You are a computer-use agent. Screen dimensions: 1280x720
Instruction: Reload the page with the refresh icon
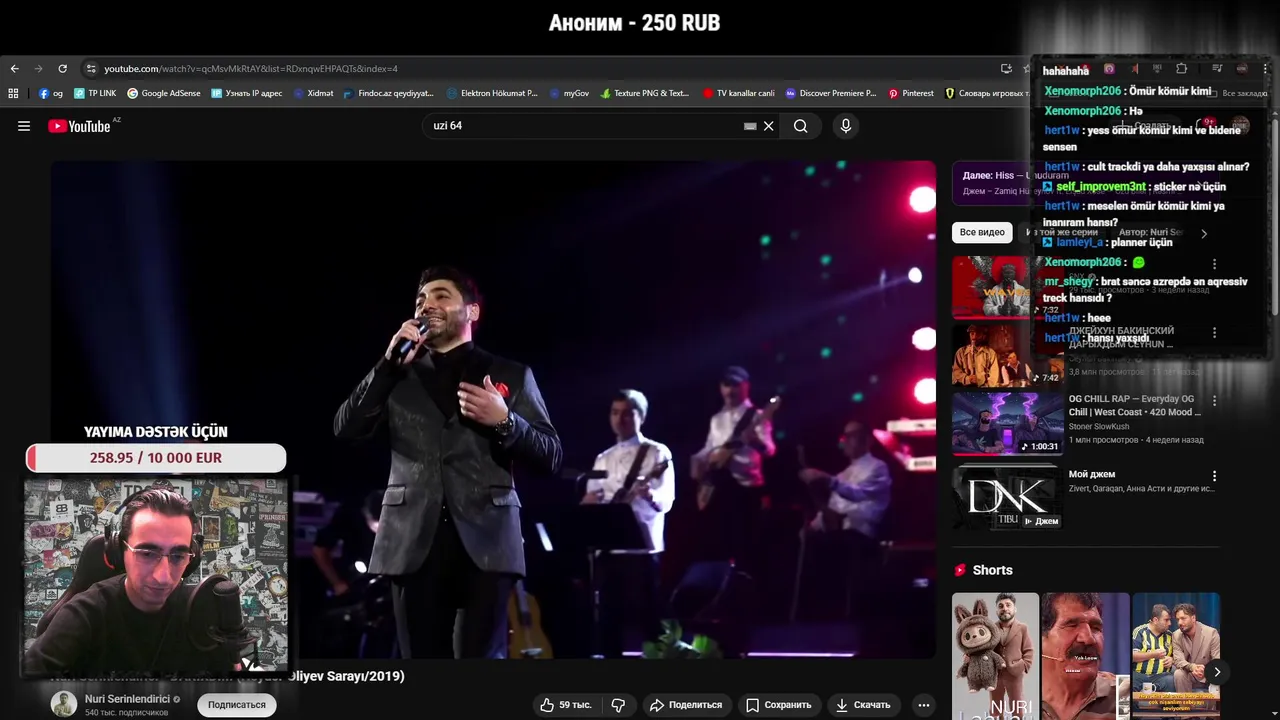pos(62,69)
